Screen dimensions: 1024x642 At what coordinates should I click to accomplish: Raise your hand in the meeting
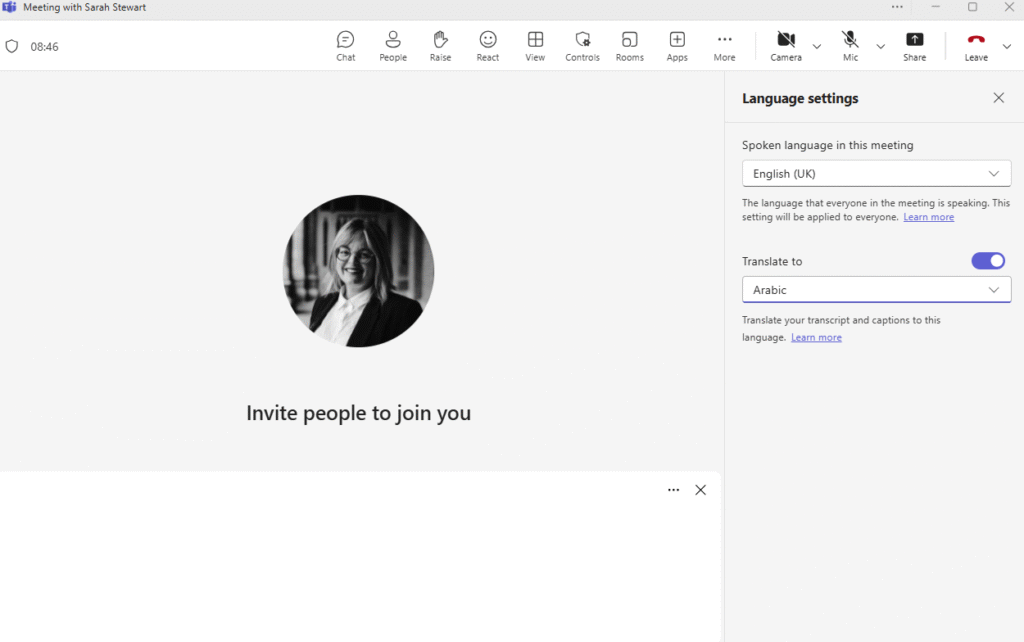point(440,45)
